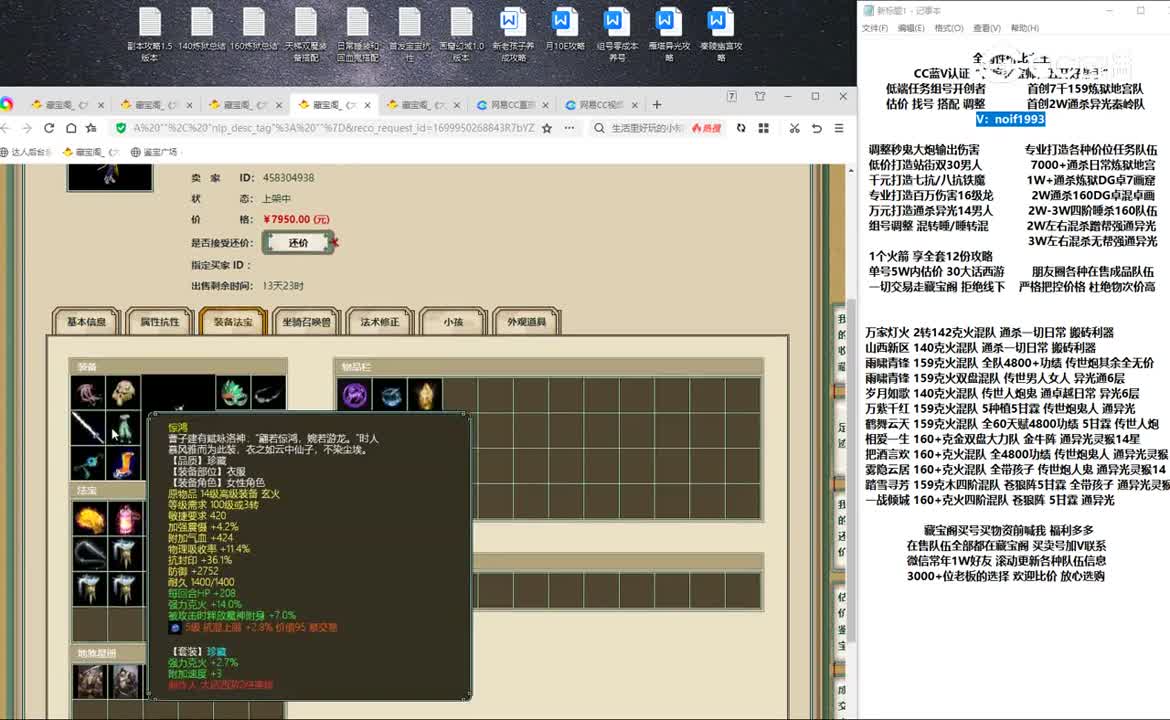1170x720 pixels.
Task: Open the 鉴宝广场 bookmark
Action: [x=154, y=152]
